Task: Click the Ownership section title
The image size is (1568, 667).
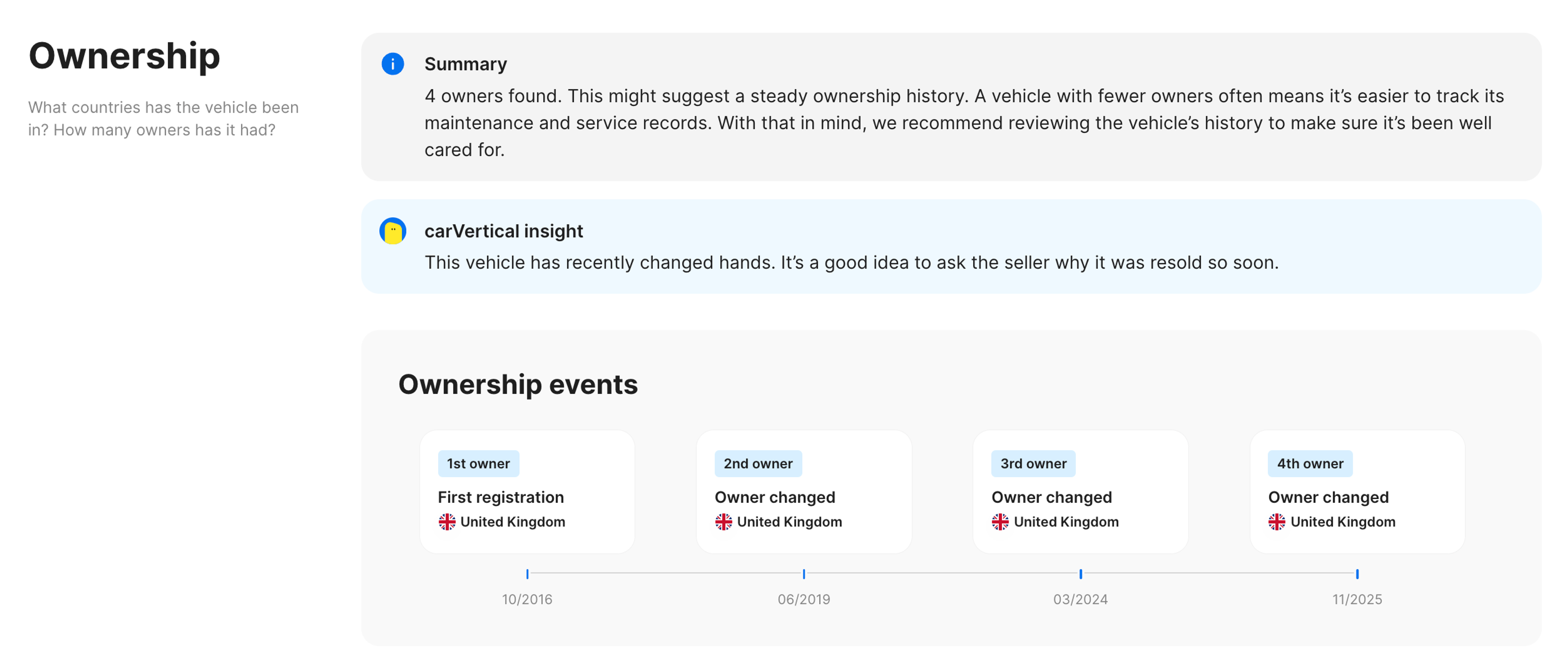Action: click(124, 56)
